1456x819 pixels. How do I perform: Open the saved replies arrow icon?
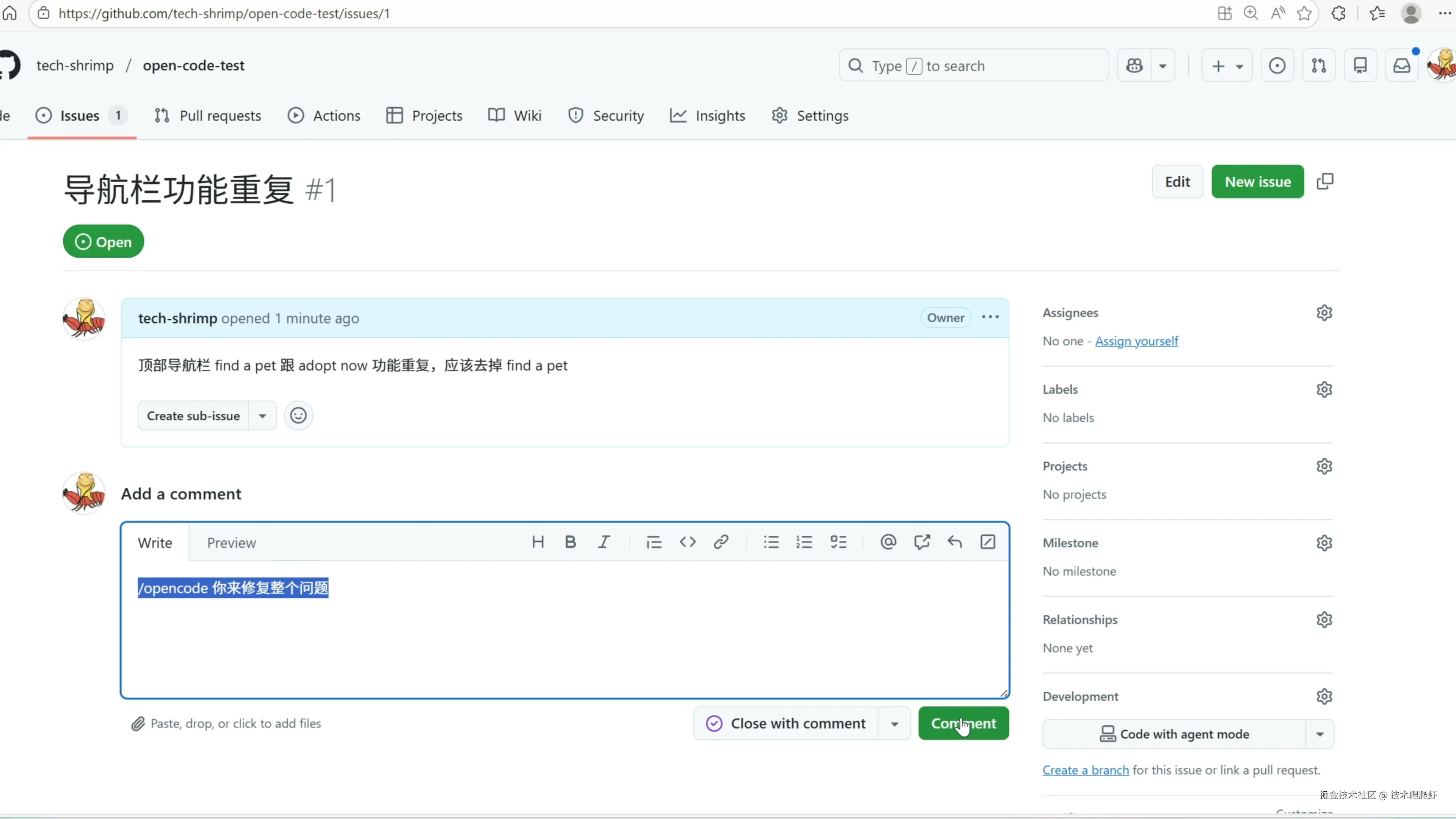[955, 542]
